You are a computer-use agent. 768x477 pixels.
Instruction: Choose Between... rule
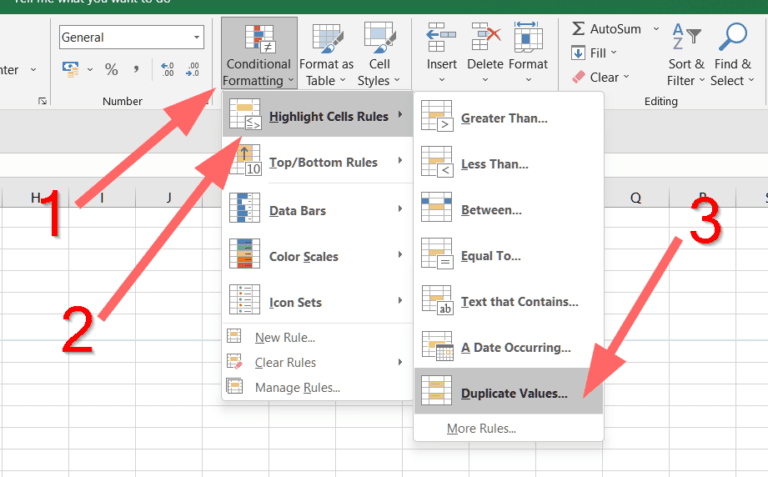(508, 210)
